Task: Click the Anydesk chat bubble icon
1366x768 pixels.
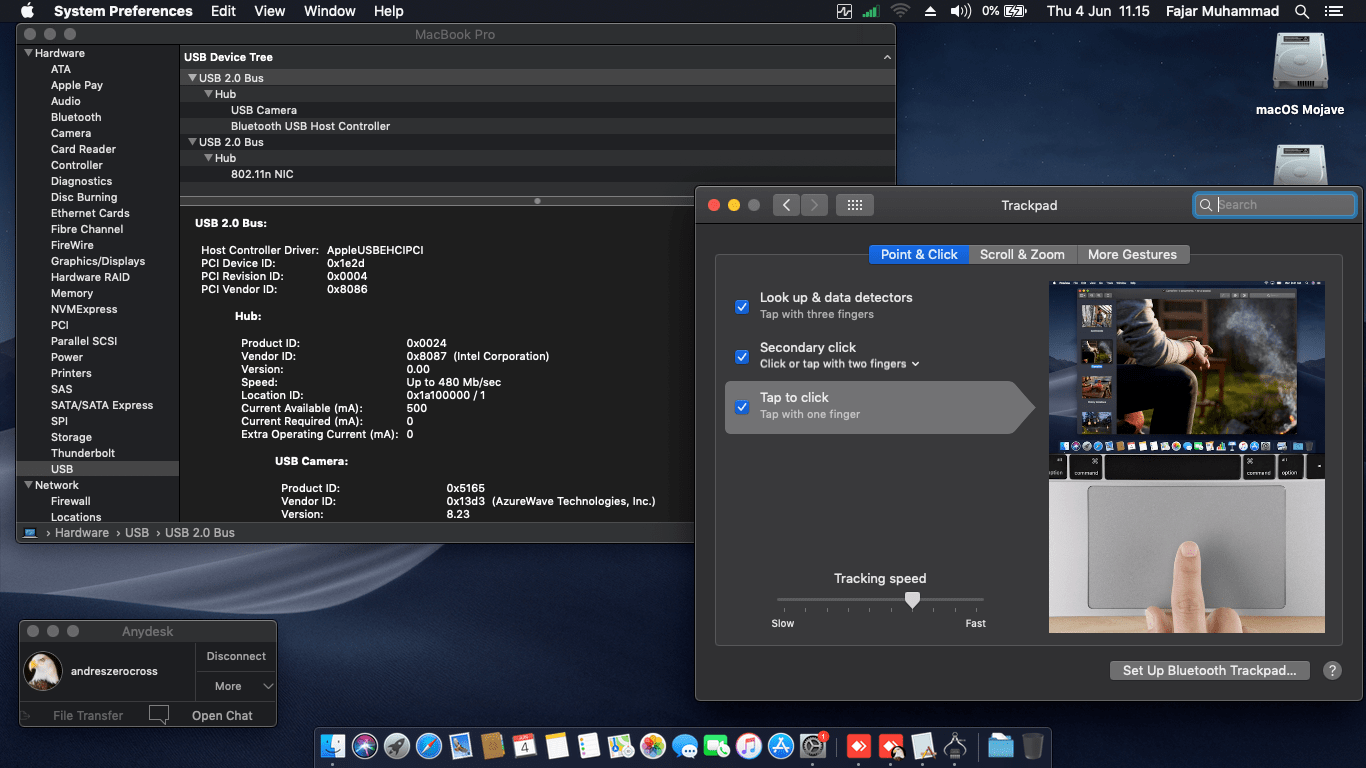Action: point(158,715)
